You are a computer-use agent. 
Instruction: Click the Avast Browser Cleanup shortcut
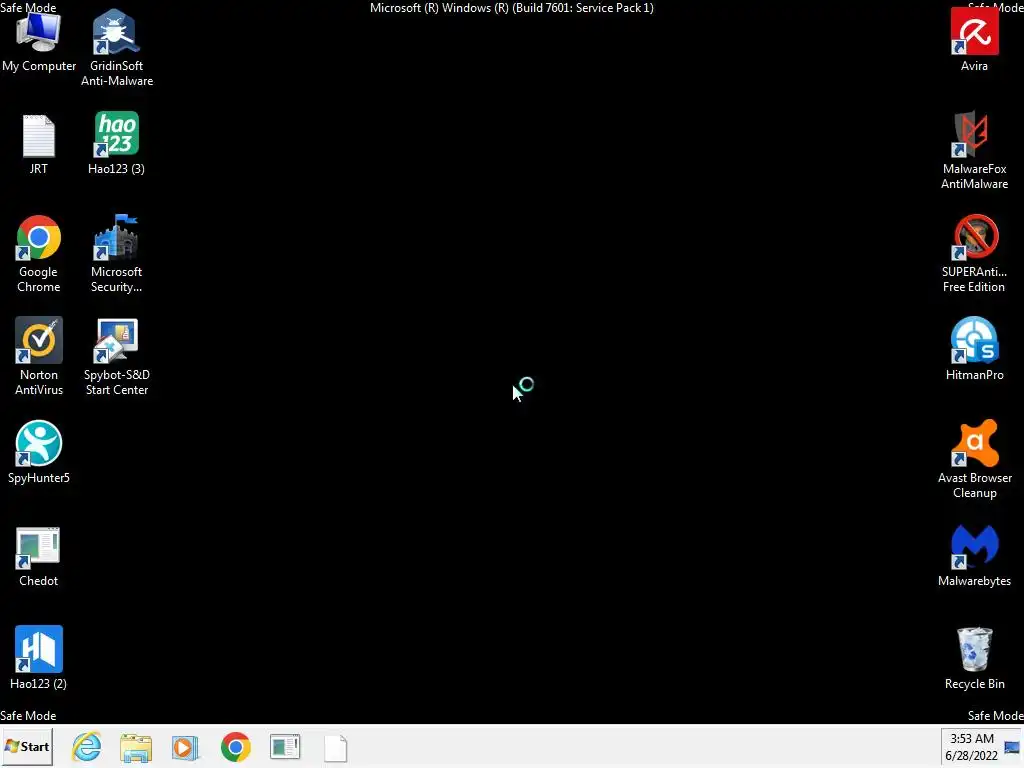tap(974, 460)
